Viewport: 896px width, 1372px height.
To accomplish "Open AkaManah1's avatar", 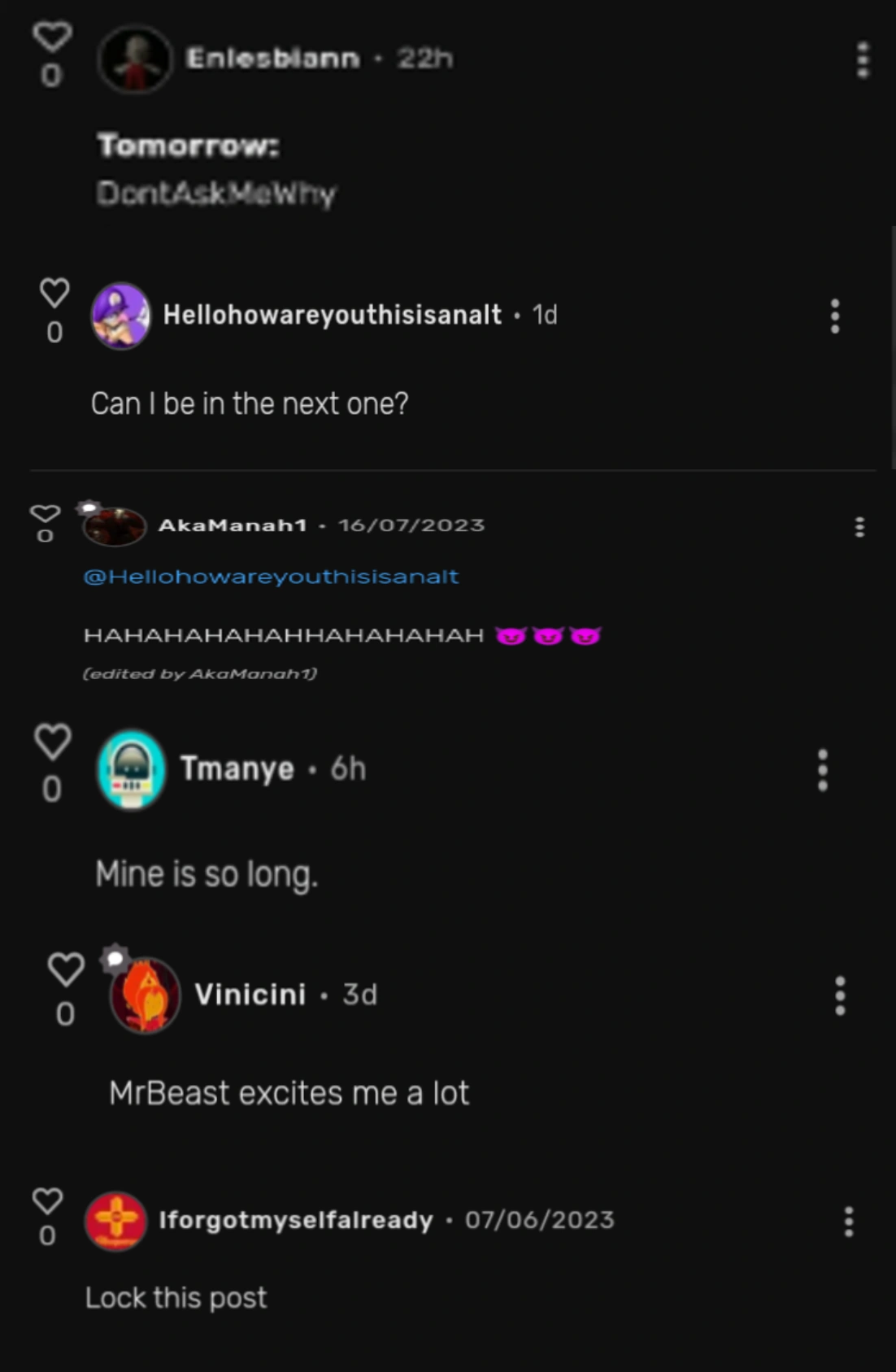I will click(114, 526).
